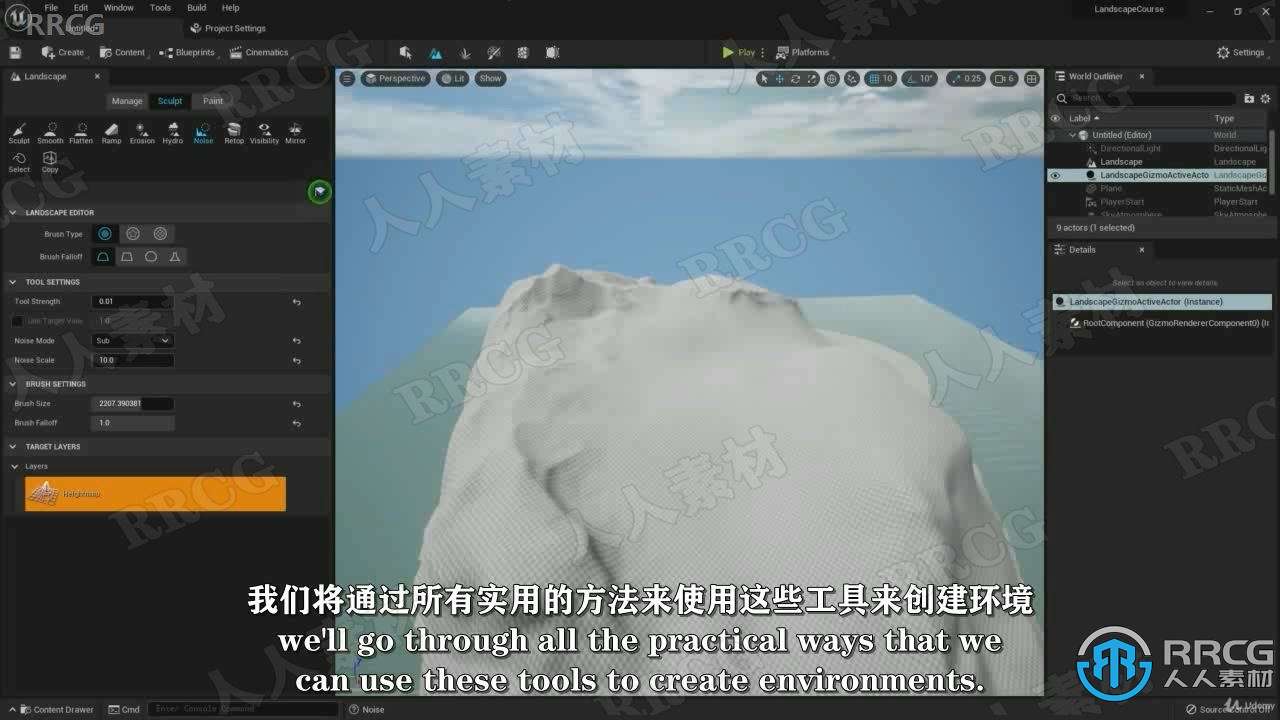This screenshot has width=1280, height=720.
Task: Activate the viewport Rotate tool
Action: pyautogui.click(x=796, y=78)
